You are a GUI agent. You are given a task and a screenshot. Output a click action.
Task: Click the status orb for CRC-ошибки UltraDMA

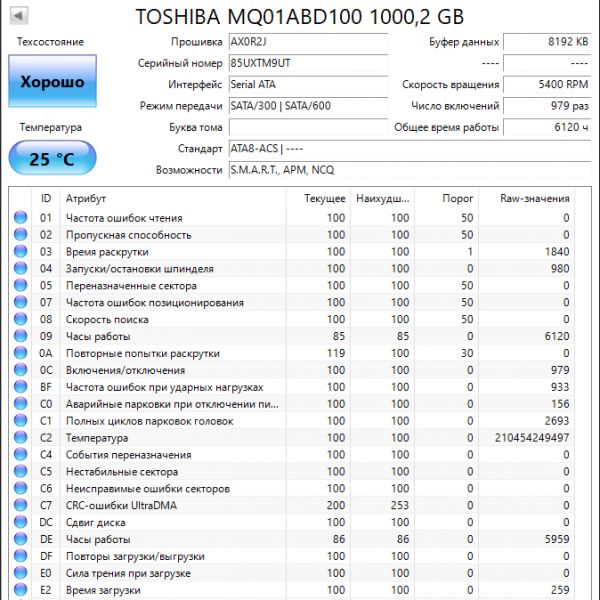point(21,505)
